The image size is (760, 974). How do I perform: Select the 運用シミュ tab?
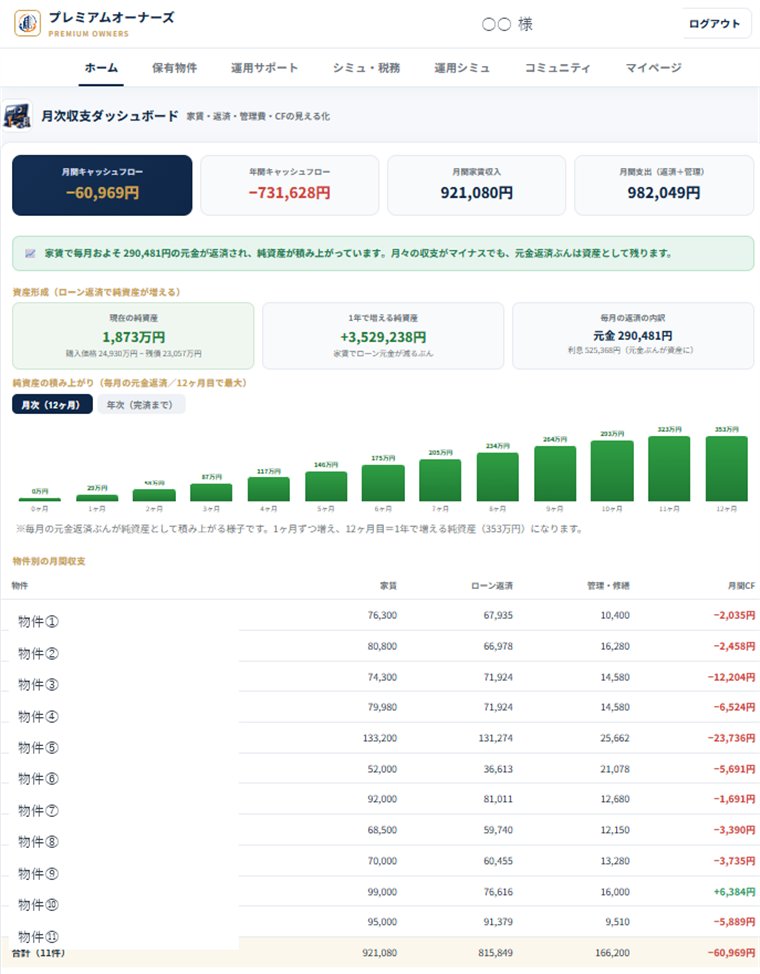pyautogui.click(x=462, y=68)
